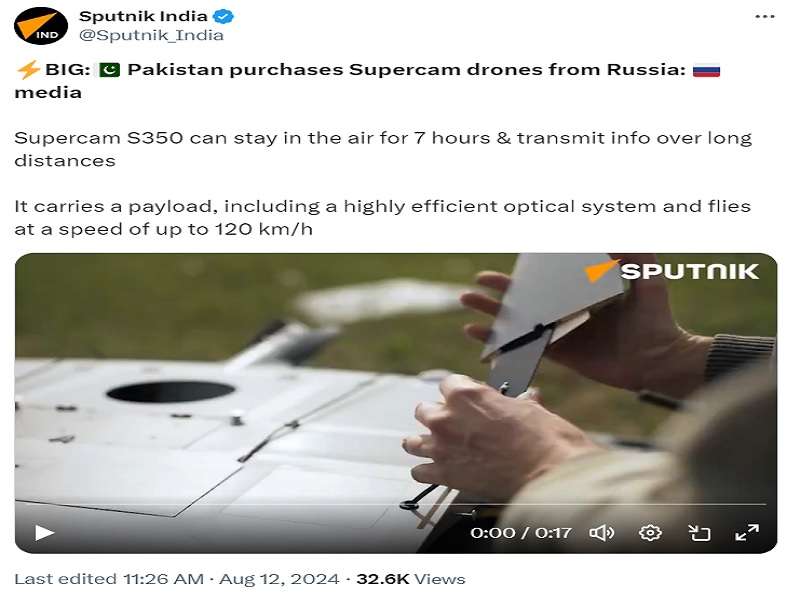Mute the video with the speaker icon
Screen dimensions: 800x600
pyautogui.click(x=602, y=533)
